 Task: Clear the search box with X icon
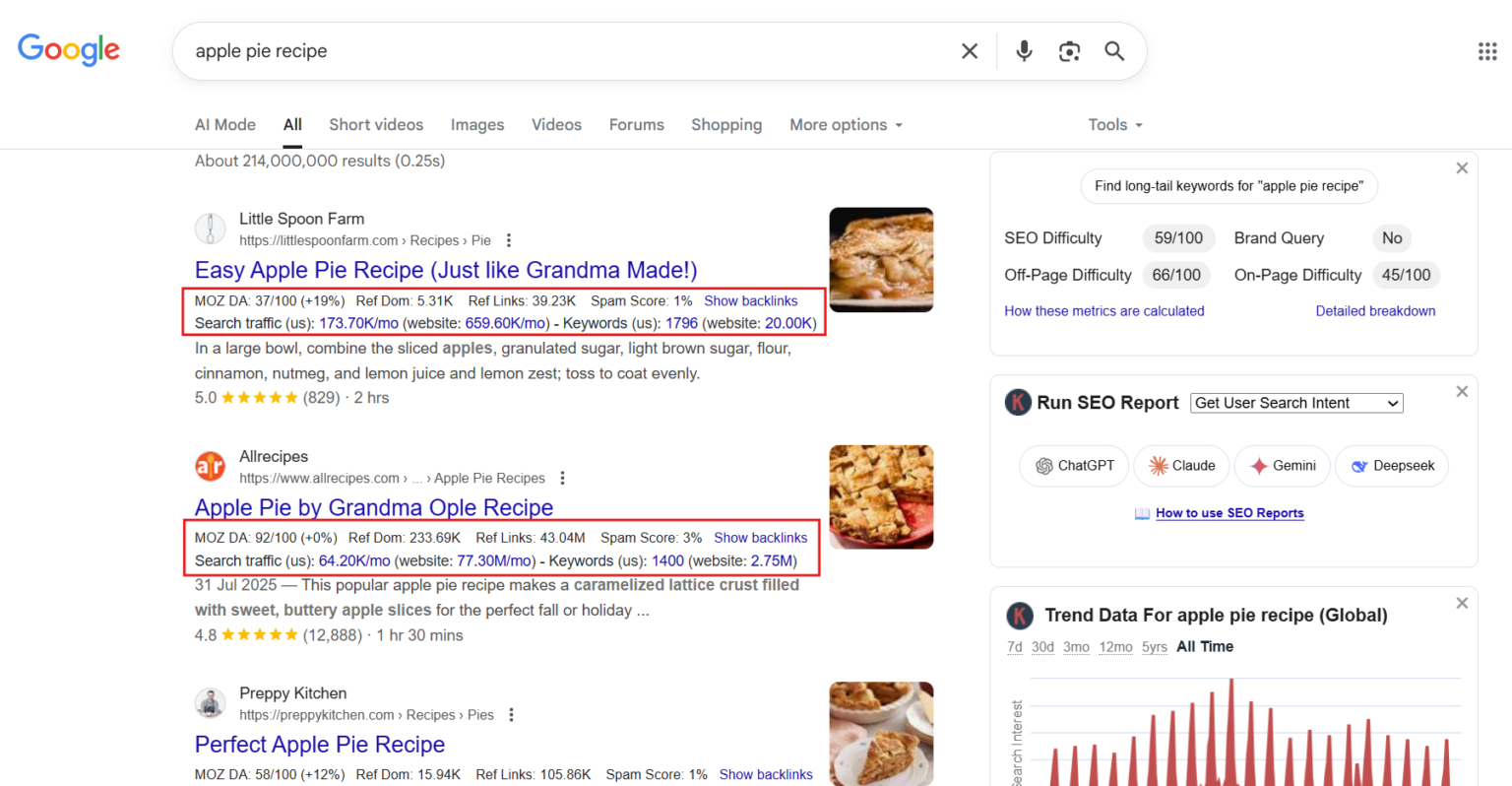(x=970, y=51)
